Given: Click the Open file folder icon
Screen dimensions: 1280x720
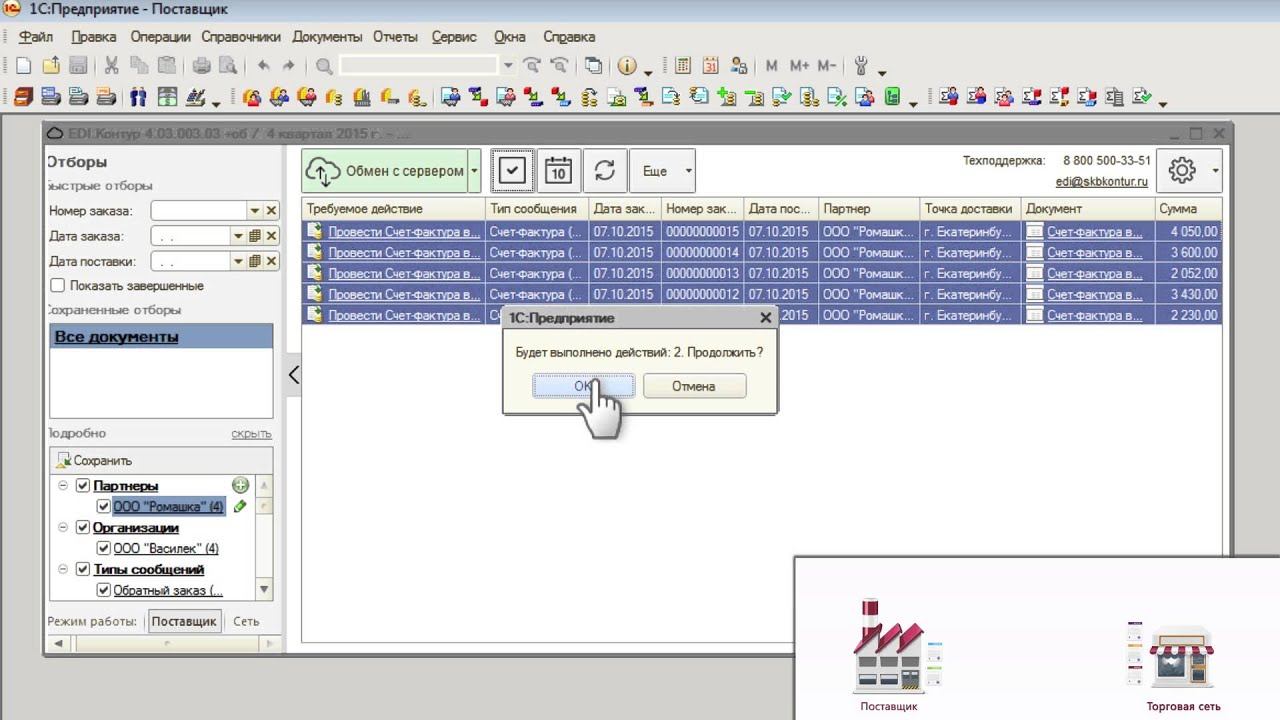Looking at the screenshot, I should [50, 66].
